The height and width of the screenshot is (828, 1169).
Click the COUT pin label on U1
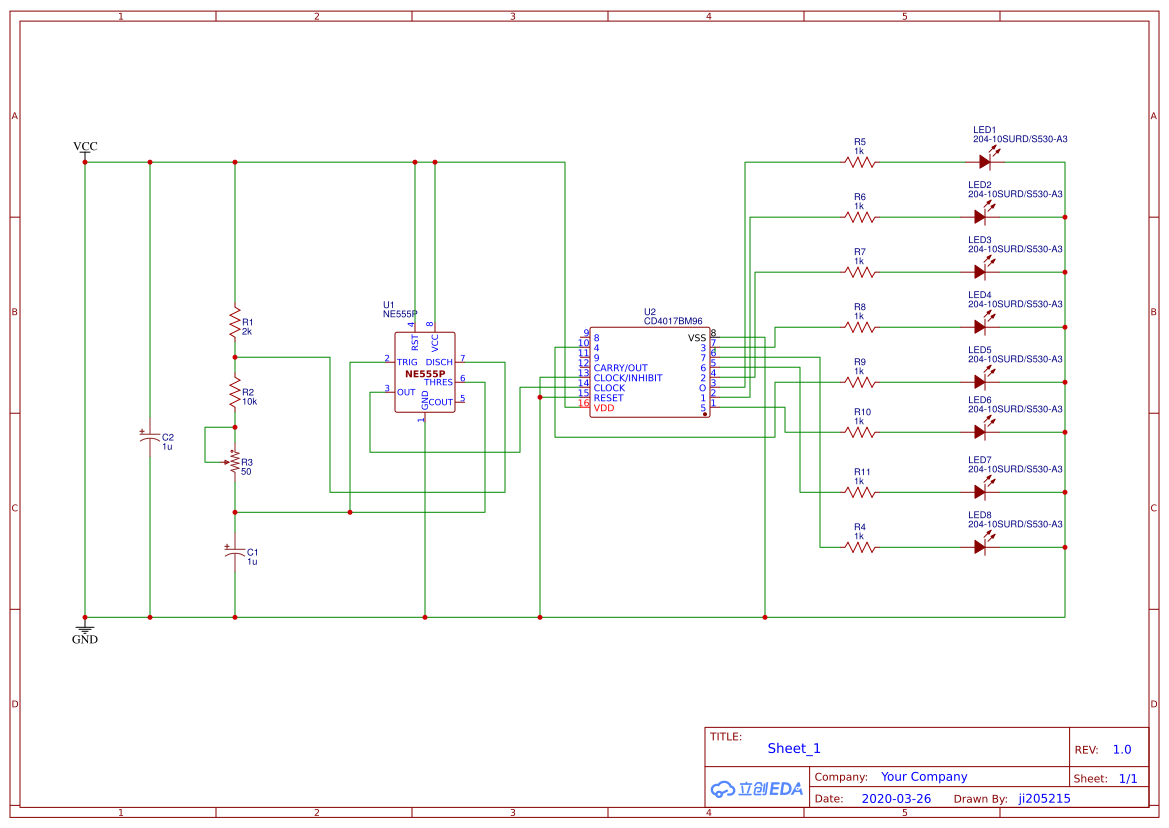440,402
